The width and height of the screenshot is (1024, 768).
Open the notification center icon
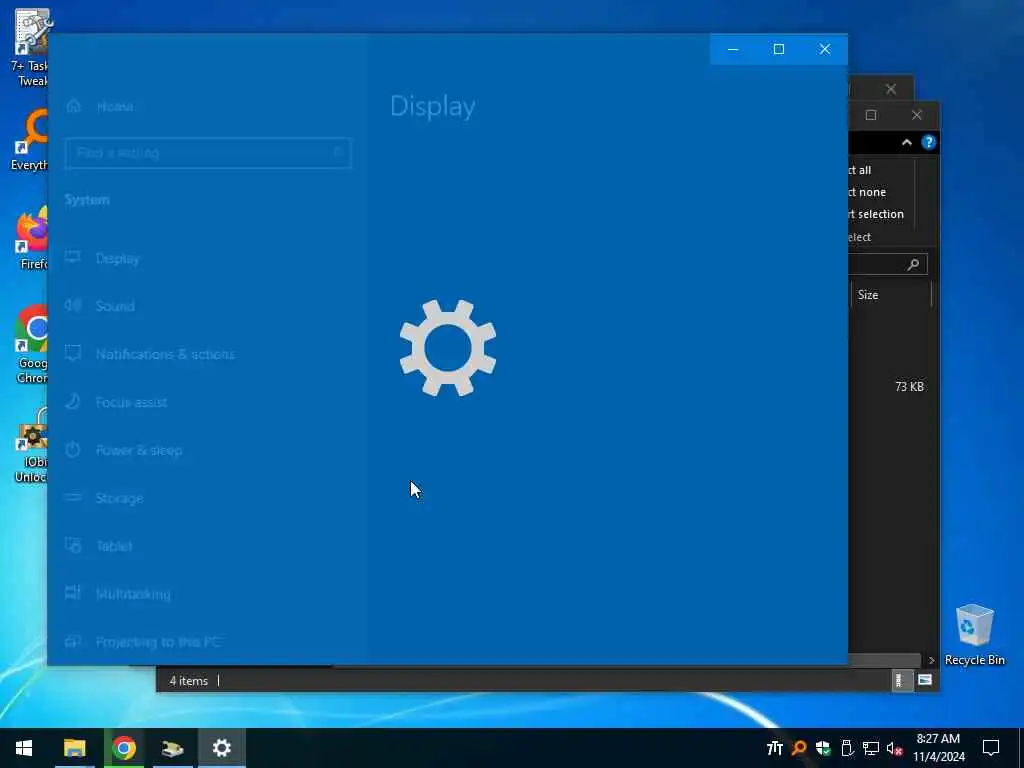pyautogui.click(x=991, y=748)
